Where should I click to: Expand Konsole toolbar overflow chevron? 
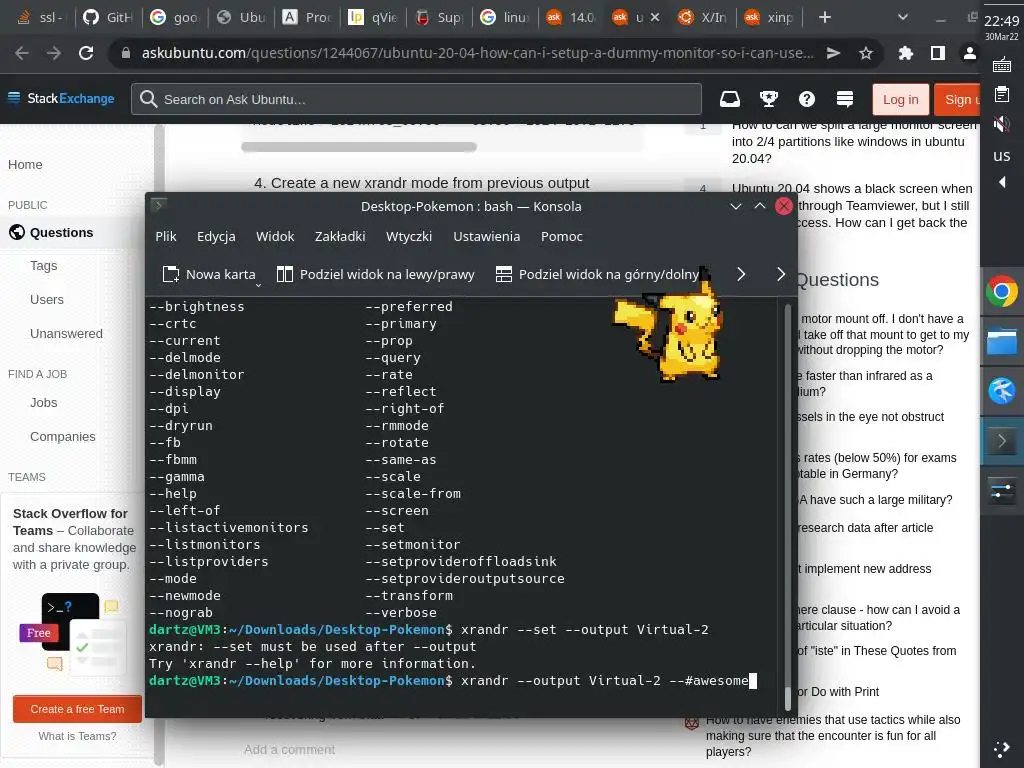coord(741,274)
